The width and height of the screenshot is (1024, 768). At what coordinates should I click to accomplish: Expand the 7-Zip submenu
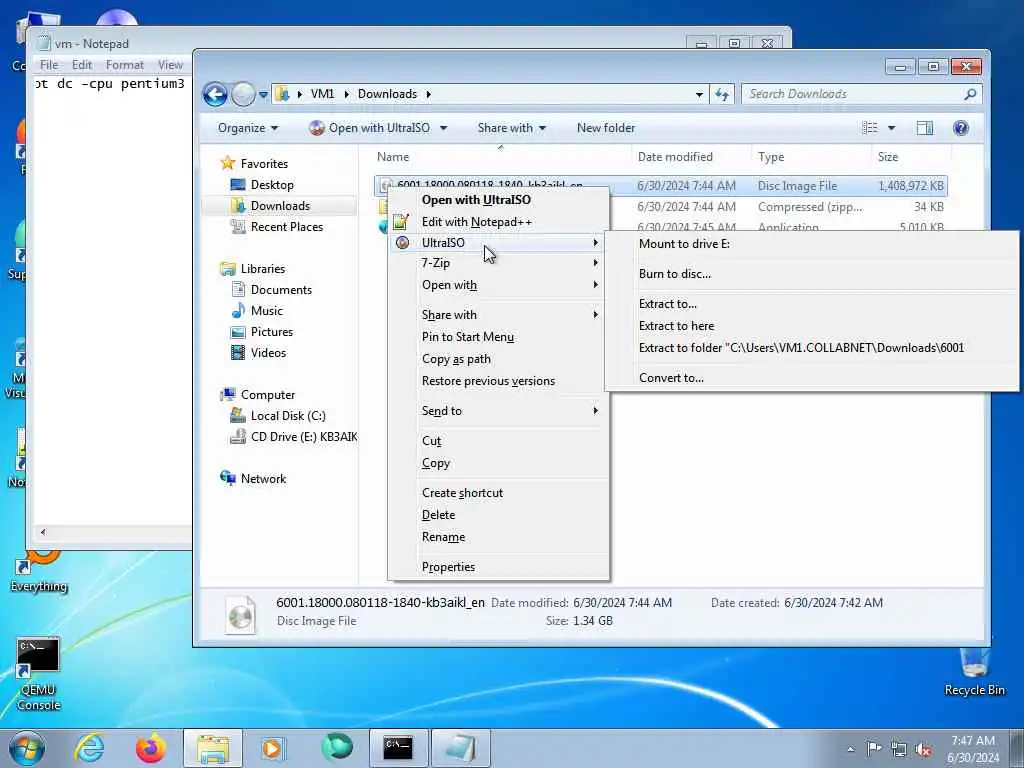(498, 263)
